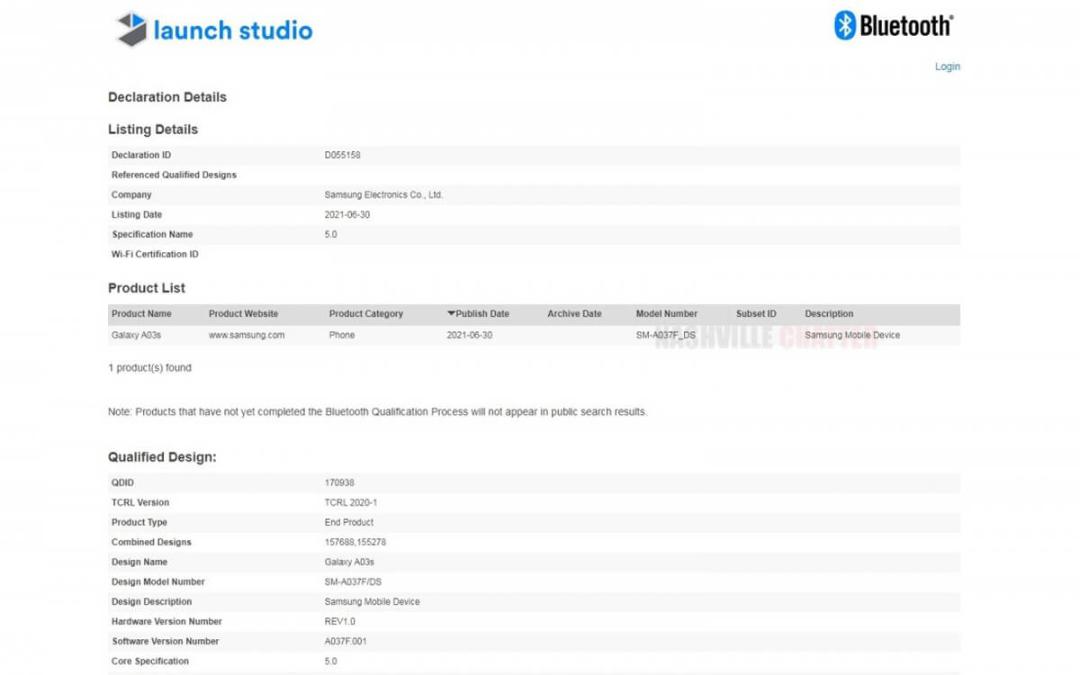Select Samsung Mobile Device in product row

click(852, 335)
